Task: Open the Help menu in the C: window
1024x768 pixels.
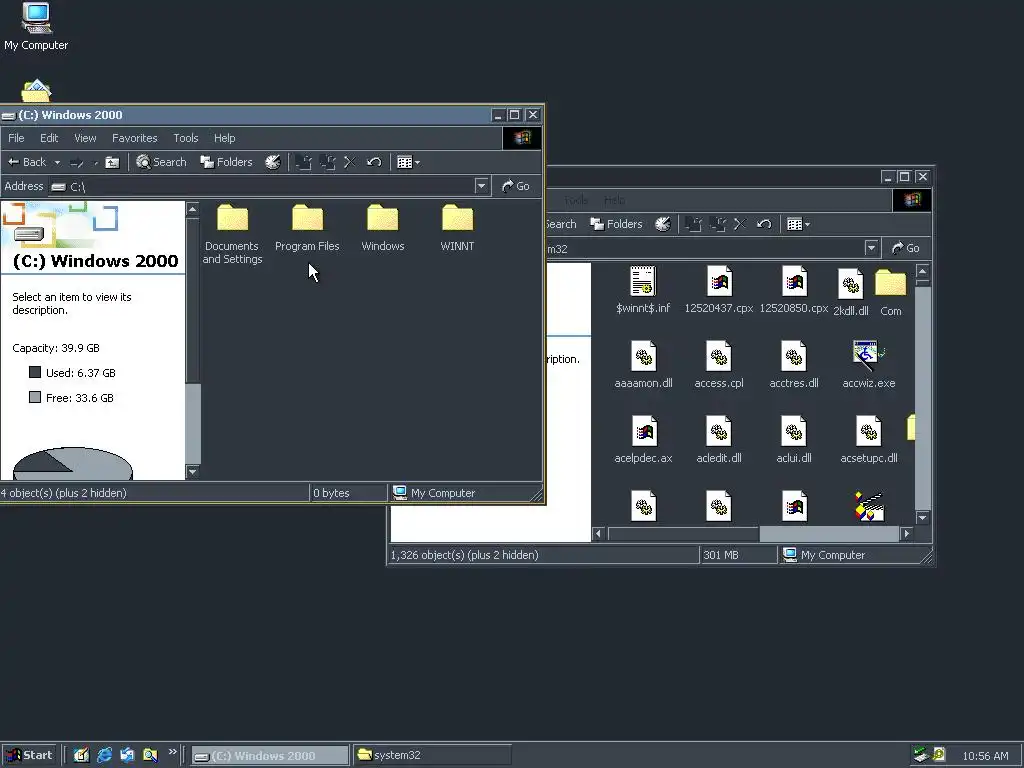Action: [x=225, y=138]
